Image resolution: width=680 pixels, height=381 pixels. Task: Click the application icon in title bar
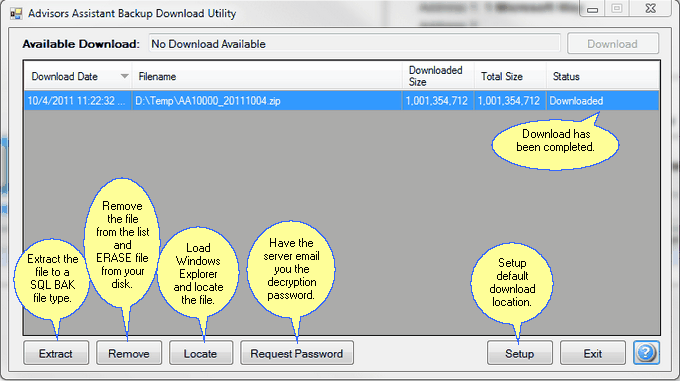[x=16, y=13]
